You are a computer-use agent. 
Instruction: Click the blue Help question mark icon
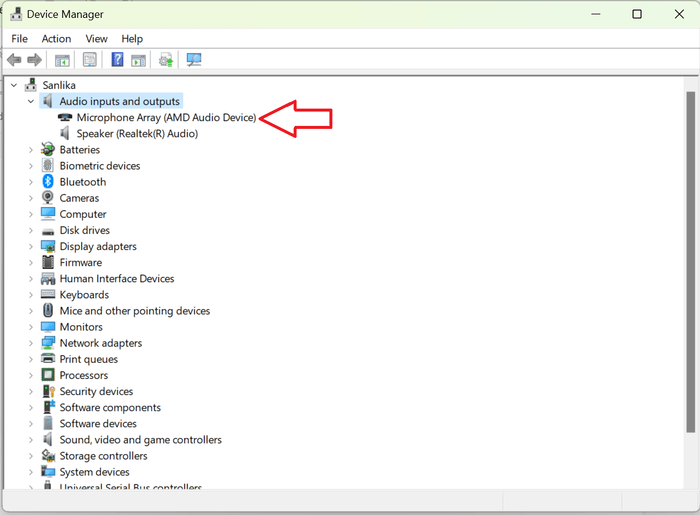tap(117, 59)
